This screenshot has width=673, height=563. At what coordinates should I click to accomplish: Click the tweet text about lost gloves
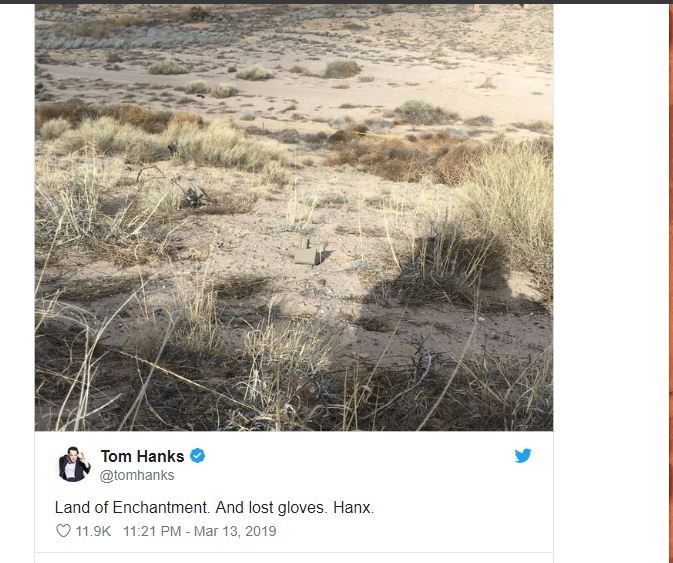[x=214, y=508]
